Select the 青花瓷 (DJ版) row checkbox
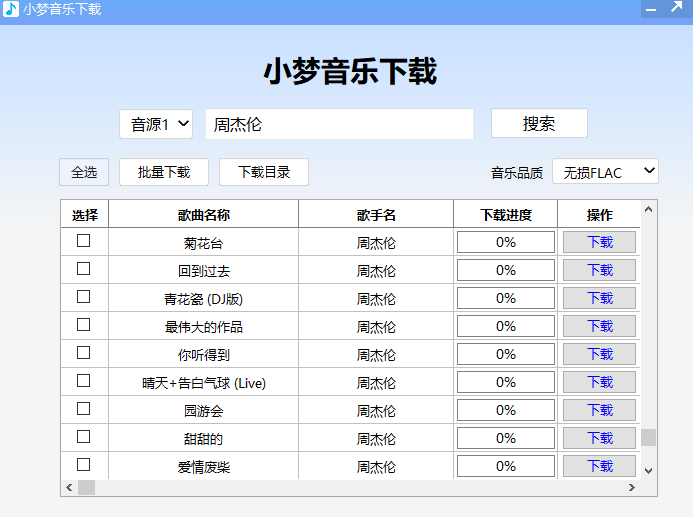The width and height of the screenshot is (693, 517). point(84,297)
